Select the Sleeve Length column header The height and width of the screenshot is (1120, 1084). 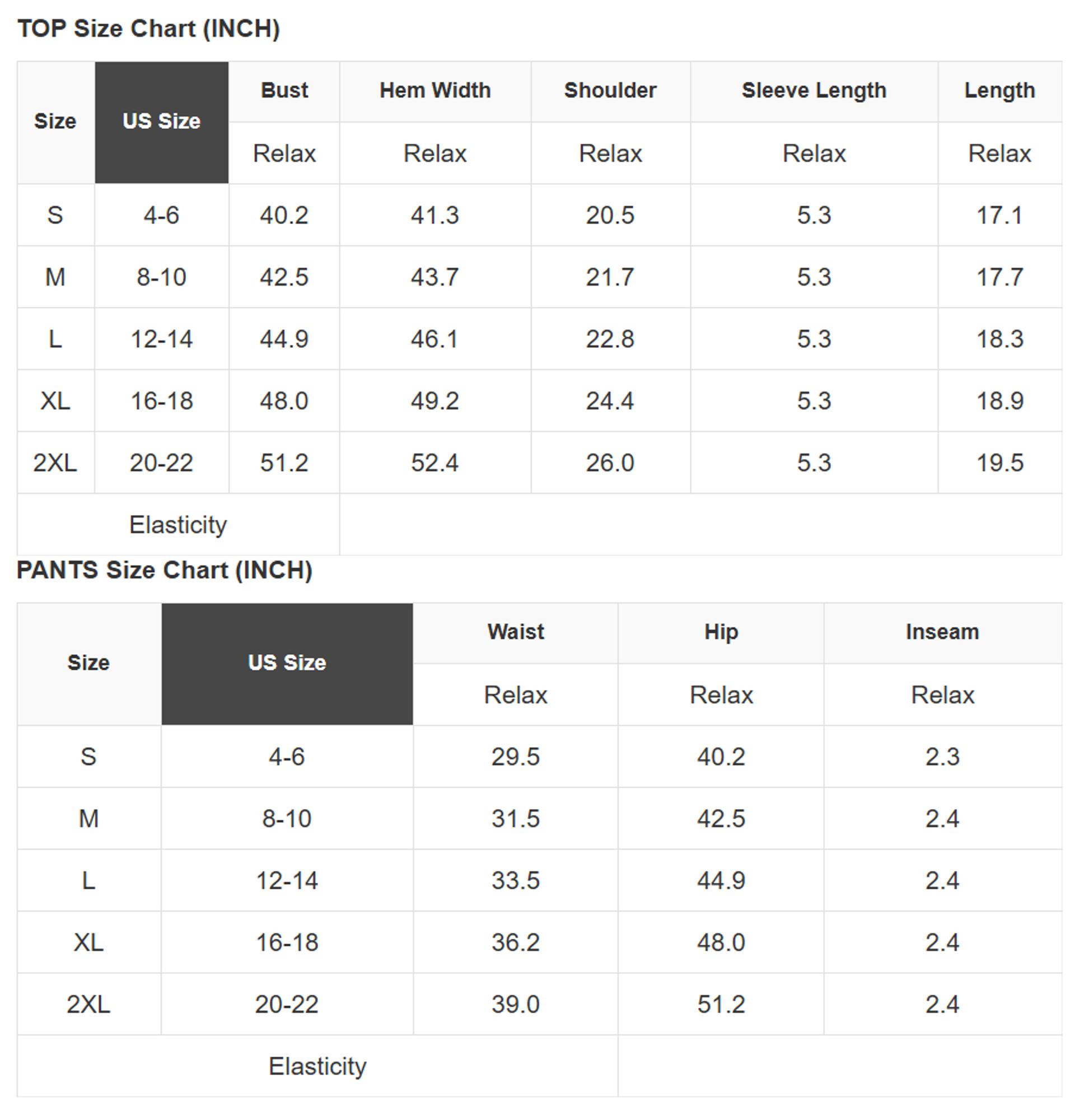tap(814, 91)
